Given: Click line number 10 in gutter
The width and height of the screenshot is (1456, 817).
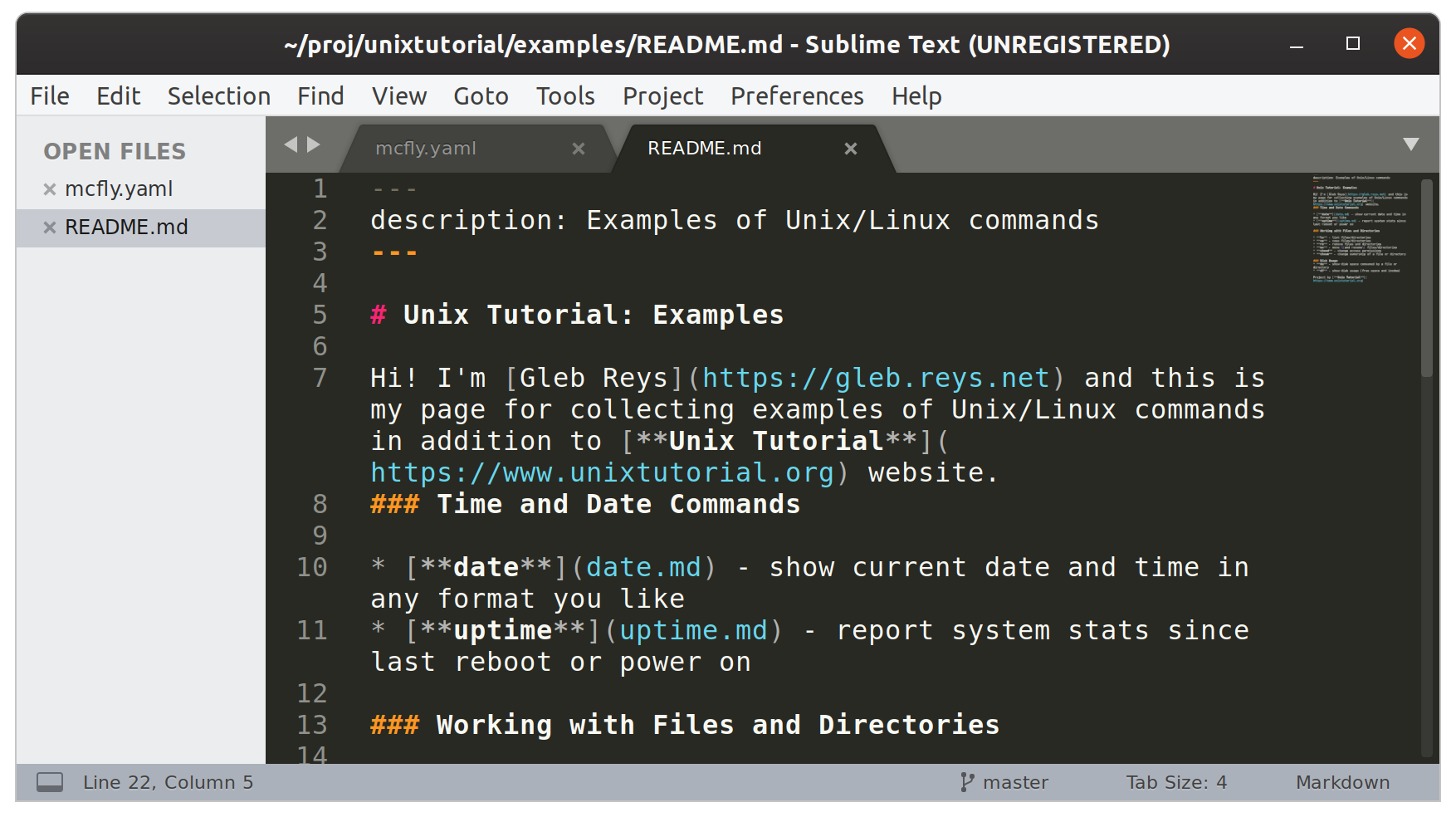Looking at the screenshot, I should 312,568.
